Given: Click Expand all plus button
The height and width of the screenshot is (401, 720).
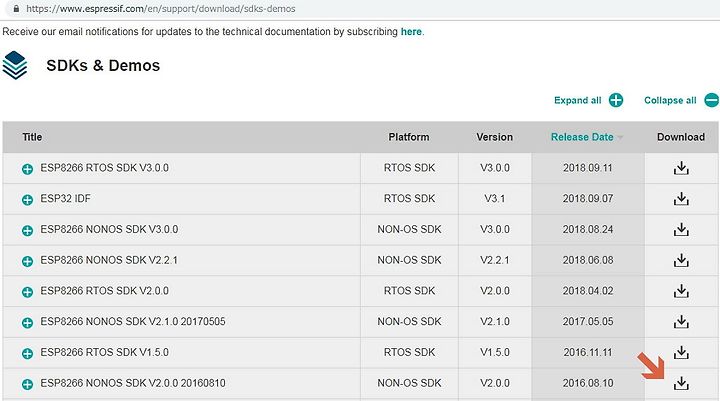Looking at the screenshot, I should [x=616, y=100].
